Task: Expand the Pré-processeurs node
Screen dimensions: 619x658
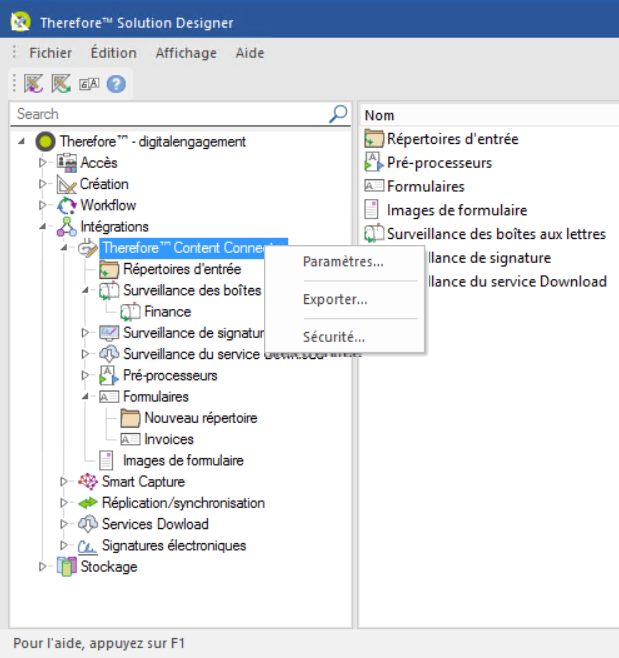Action: (85, 375)
